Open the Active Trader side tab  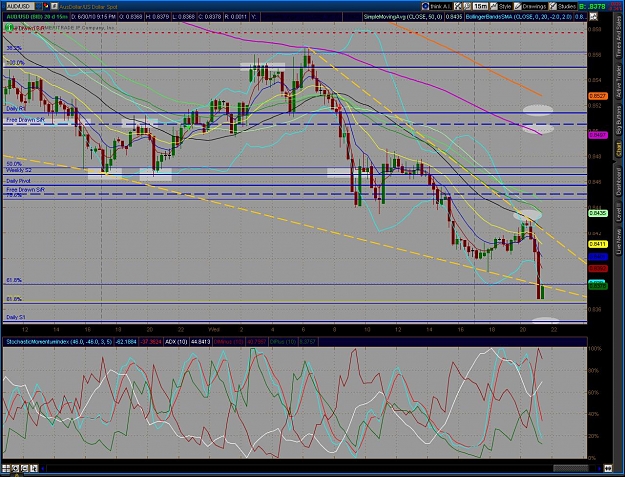click(x=619, y=82)
